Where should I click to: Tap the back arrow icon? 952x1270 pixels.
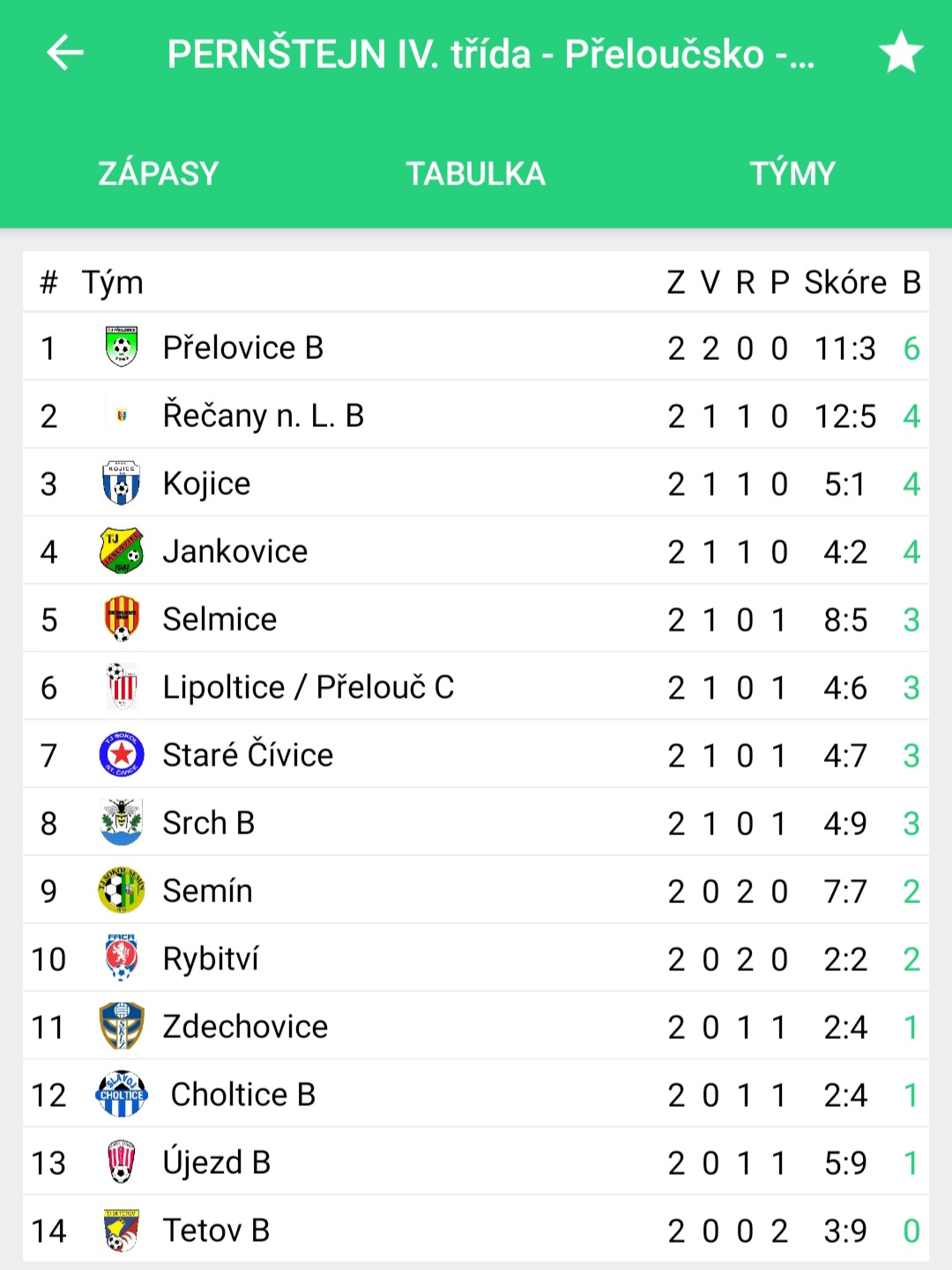click(65, 53)
